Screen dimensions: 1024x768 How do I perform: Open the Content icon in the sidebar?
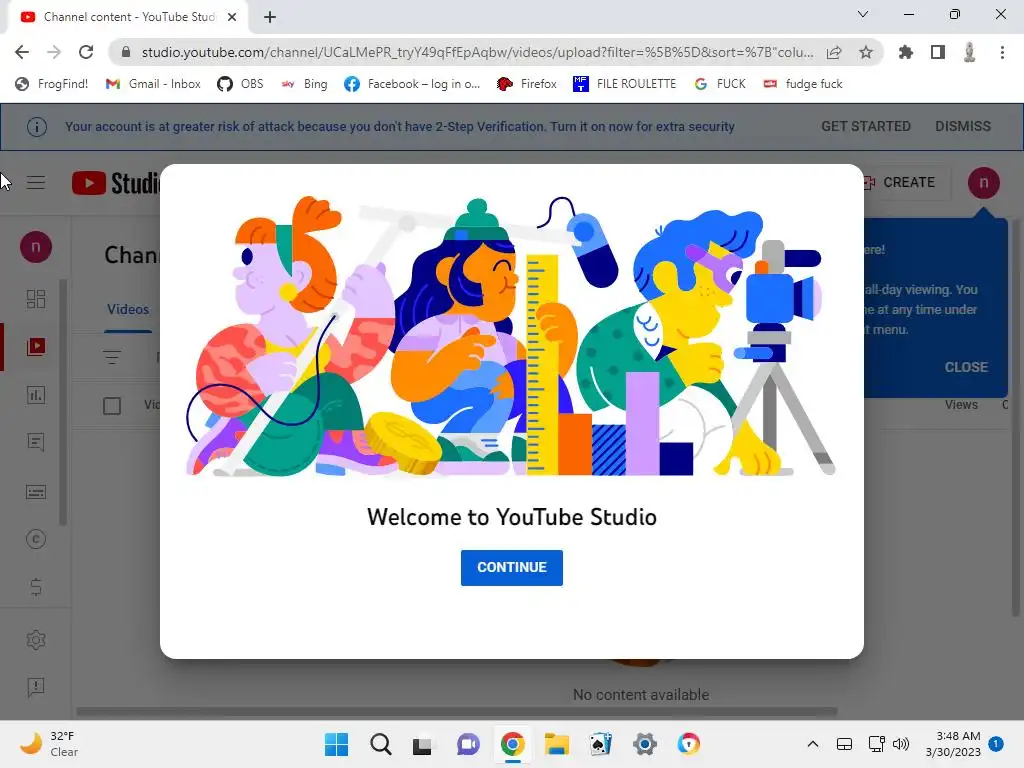click(36, 347)
